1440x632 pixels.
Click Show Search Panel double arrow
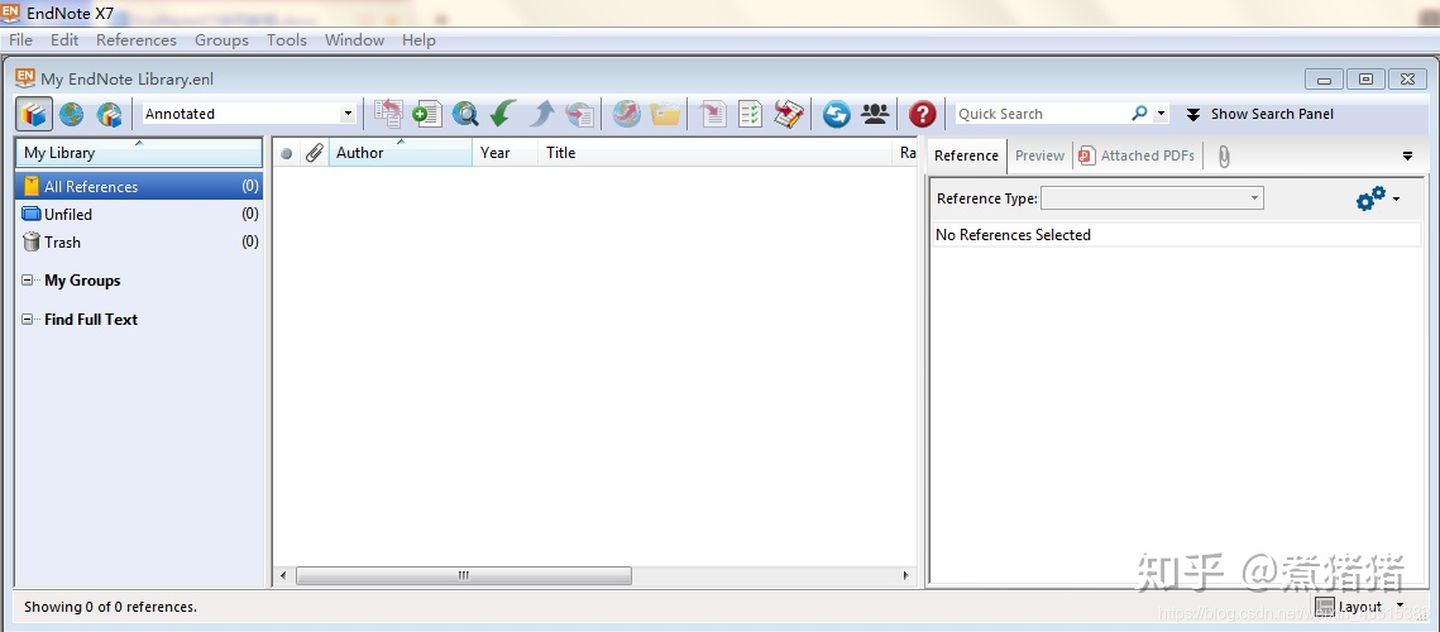(1193, 114)
